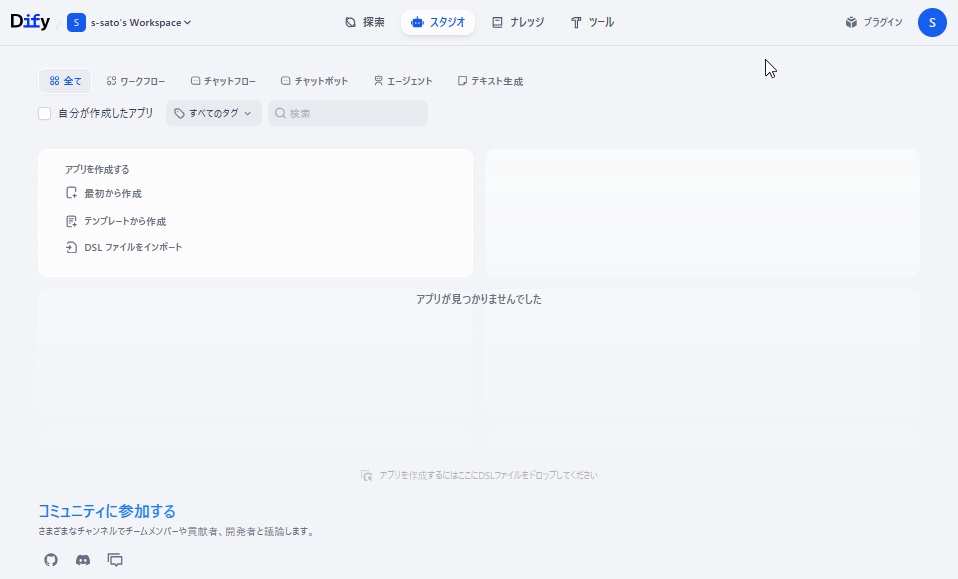Filter apps by エージェント

[x=403, y=81]
